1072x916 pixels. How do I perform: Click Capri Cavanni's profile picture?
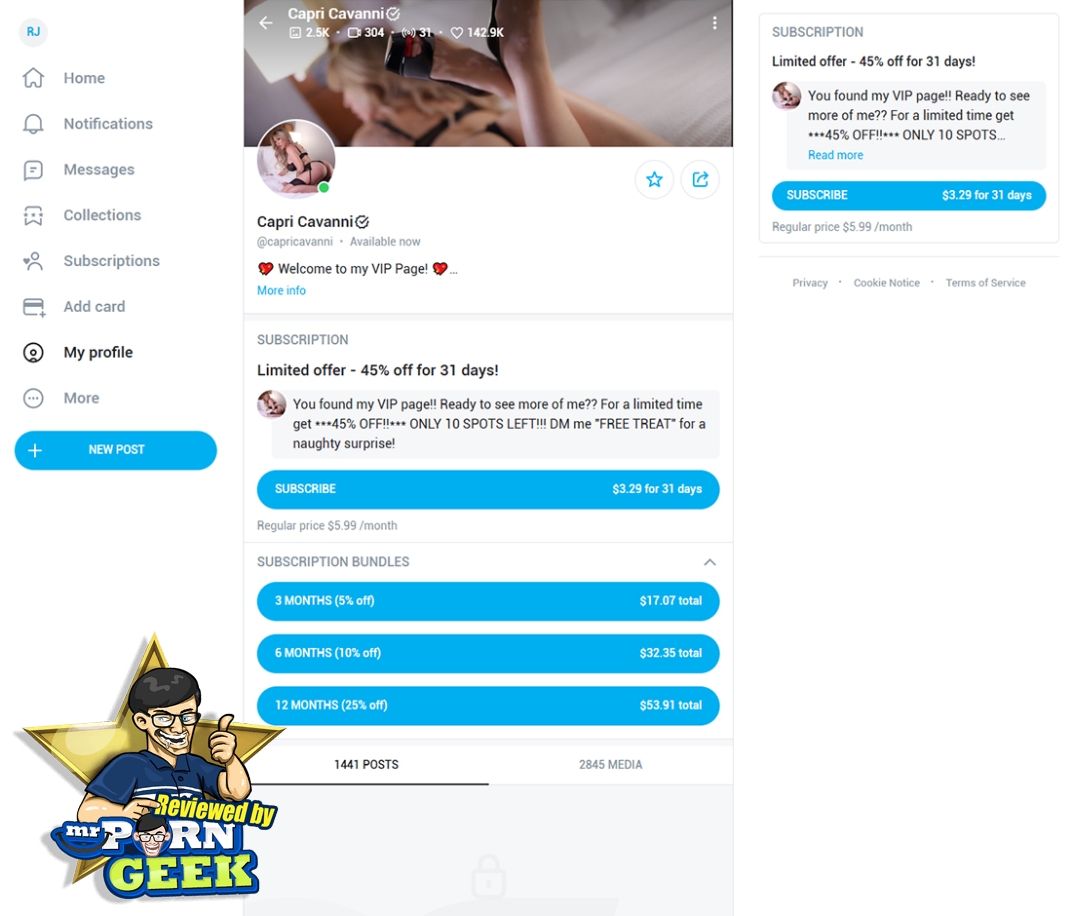coord(295,159)
